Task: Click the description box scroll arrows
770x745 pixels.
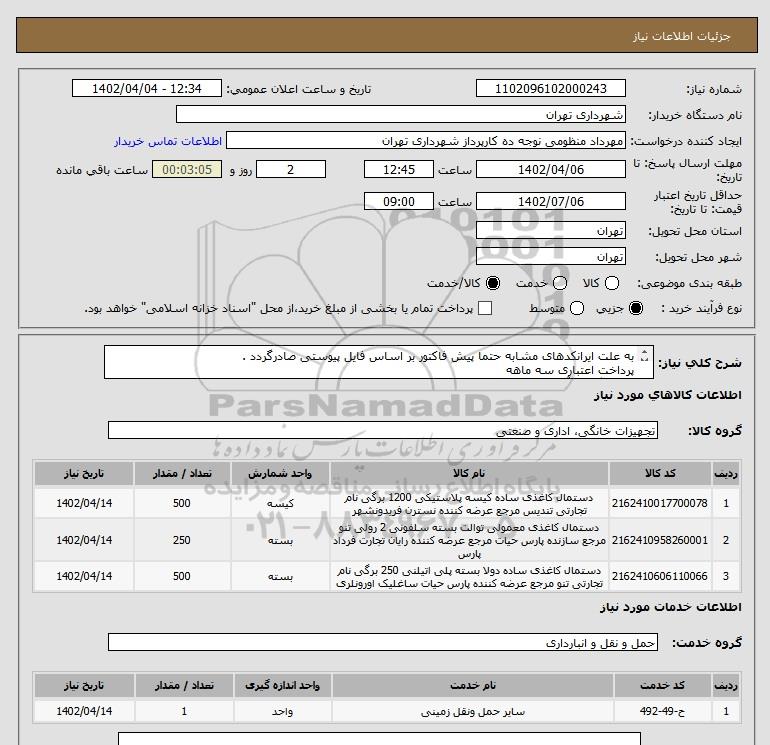Action: pos(645,356)
